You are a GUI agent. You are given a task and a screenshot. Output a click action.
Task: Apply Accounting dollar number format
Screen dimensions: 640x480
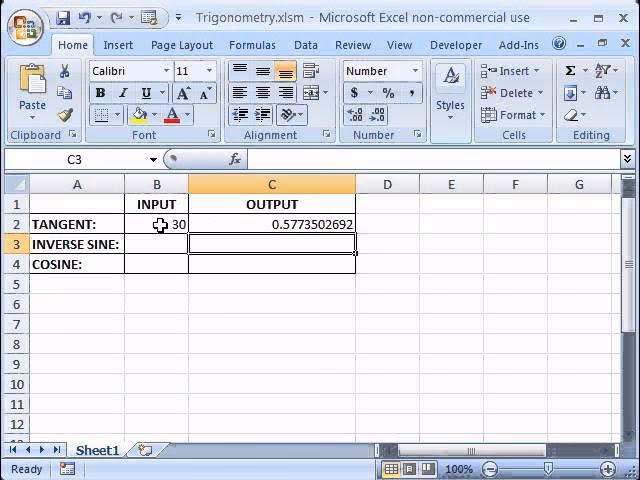(354, 93)
